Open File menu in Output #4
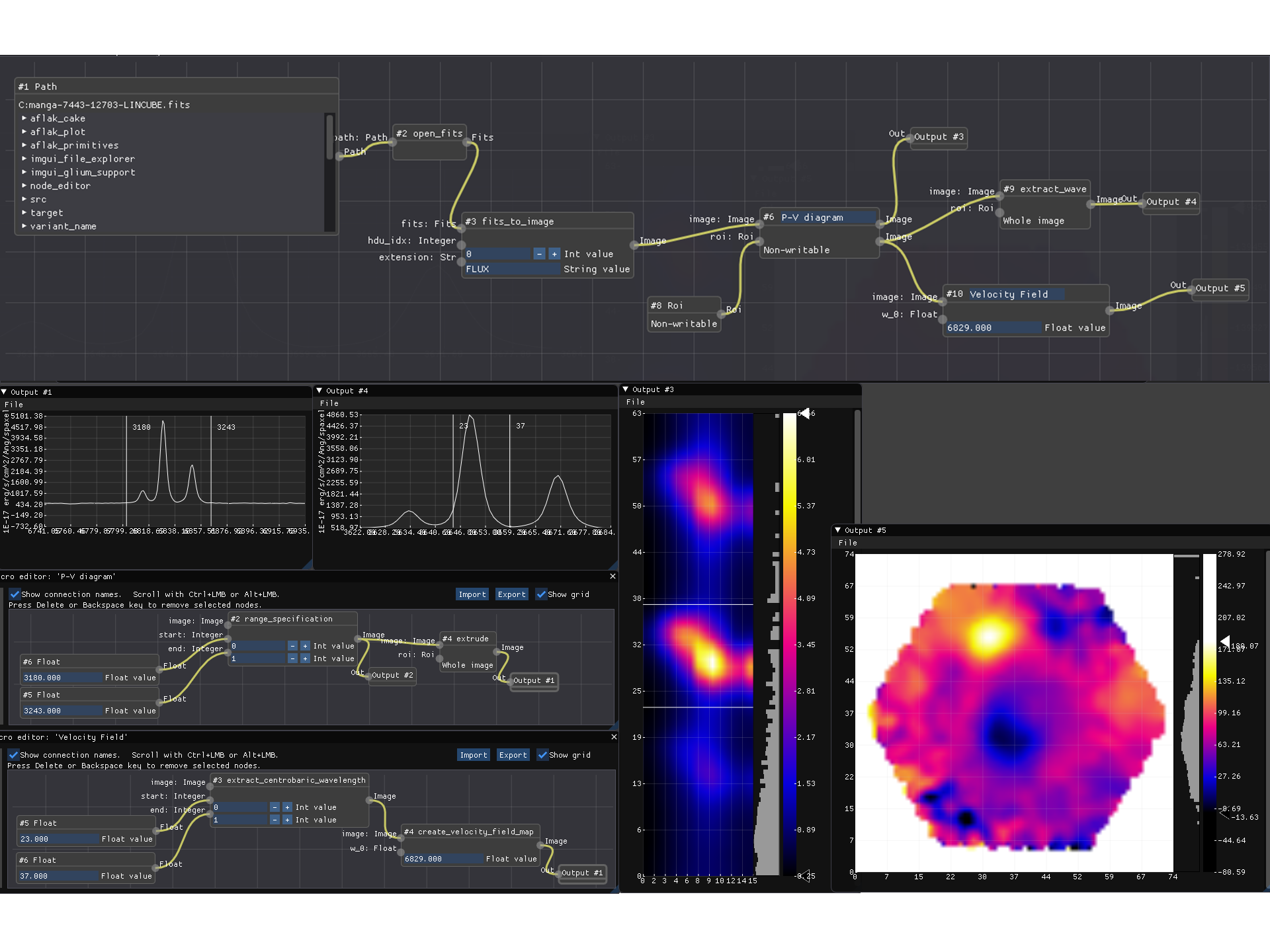Image resolution: width=1270 pixels, height=952 pixels. click(x=329, y=403)
